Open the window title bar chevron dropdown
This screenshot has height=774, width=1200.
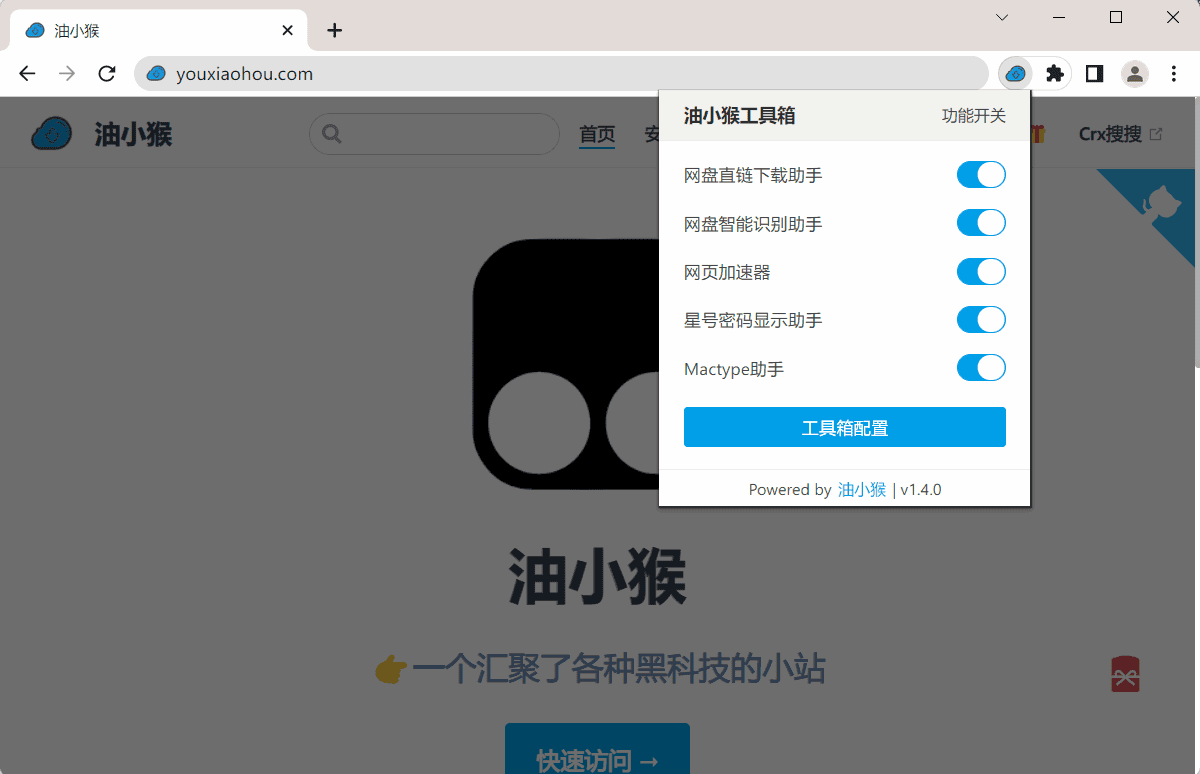[x=1002, y=17]
